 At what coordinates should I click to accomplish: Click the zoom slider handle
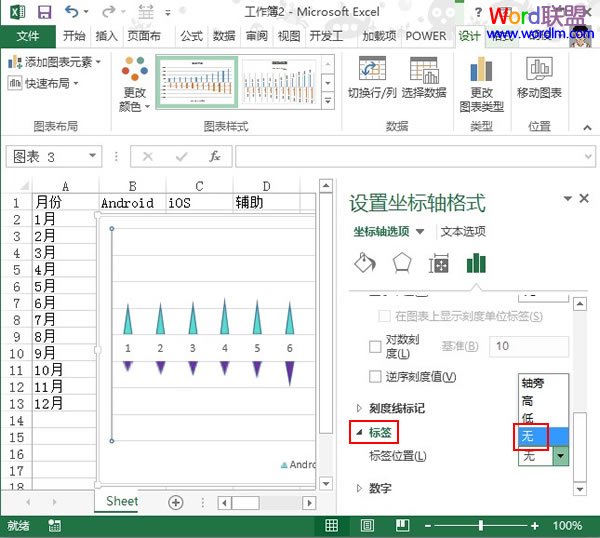click(x=481, y=525)
